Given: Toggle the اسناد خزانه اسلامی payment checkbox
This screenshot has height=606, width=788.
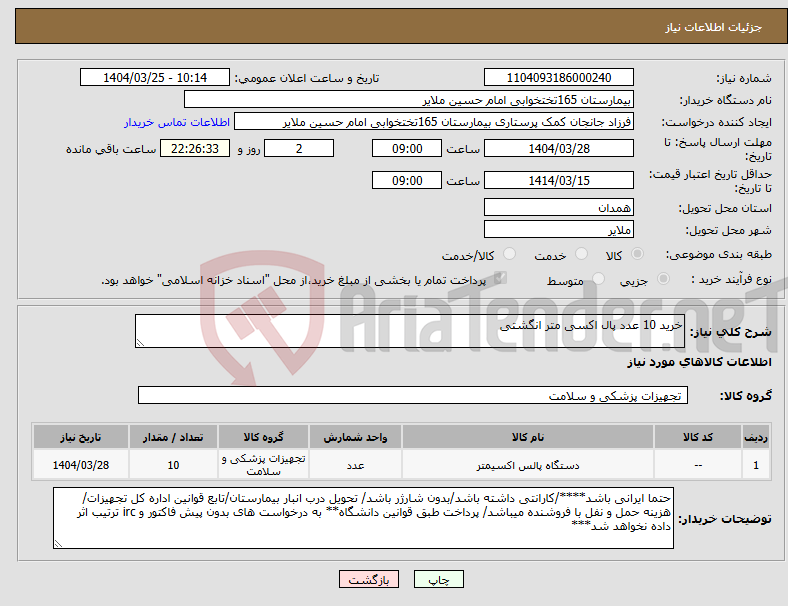Looking at the screenshot, I should pyautogui.click(x=500, y=278).
